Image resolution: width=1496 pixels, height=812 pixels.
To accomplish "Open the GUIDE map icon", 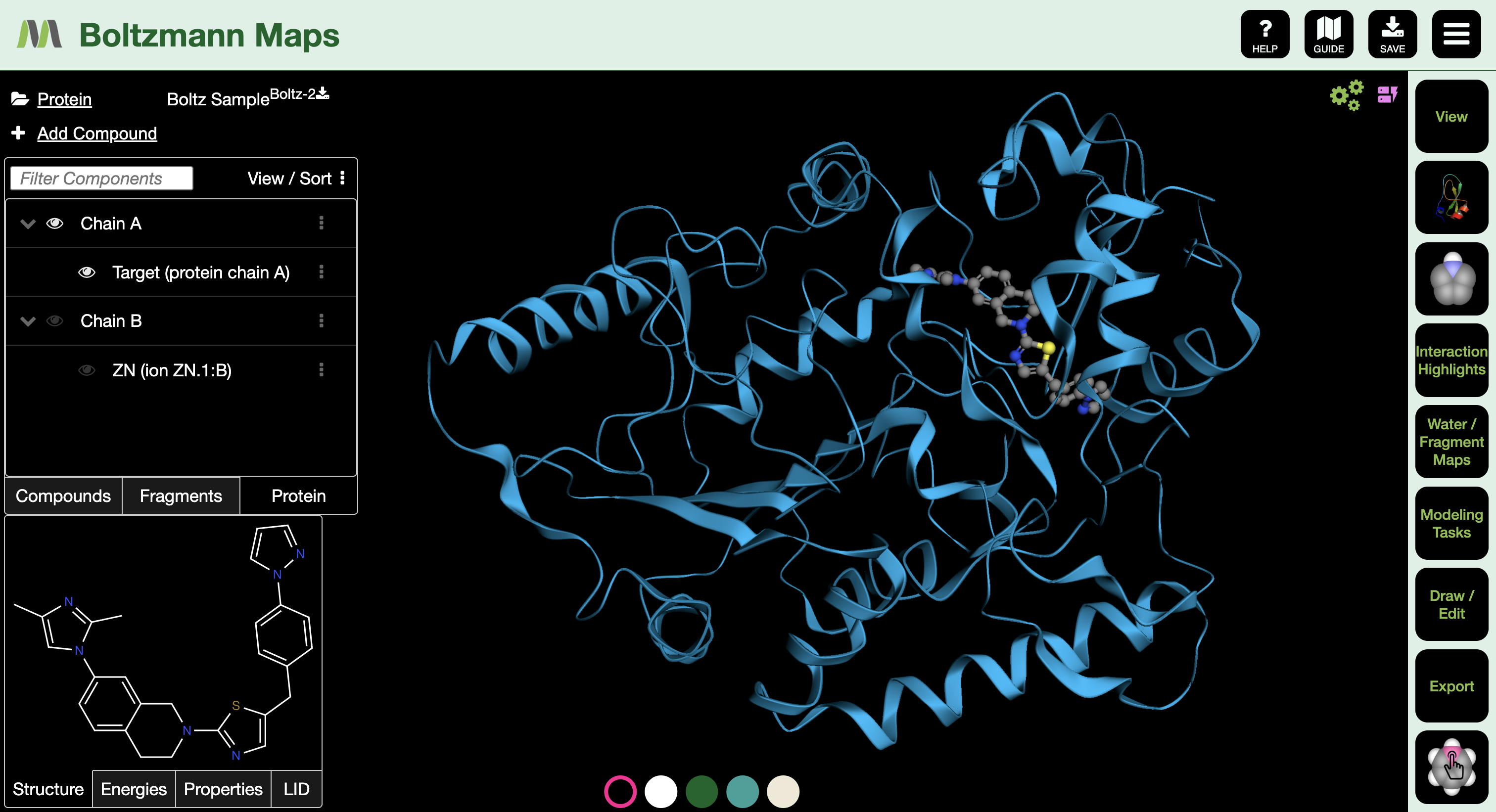I will click(1328, 34).
